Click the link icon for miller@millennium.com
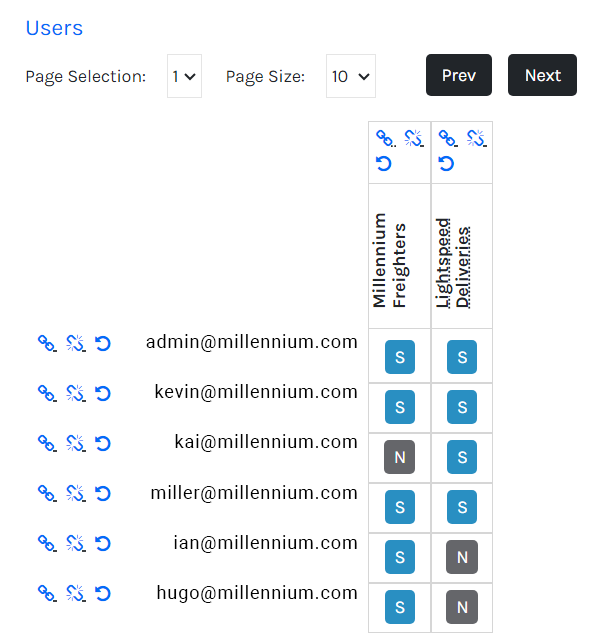The width and height of the screenshot is (600, 644). coord(47,494)
